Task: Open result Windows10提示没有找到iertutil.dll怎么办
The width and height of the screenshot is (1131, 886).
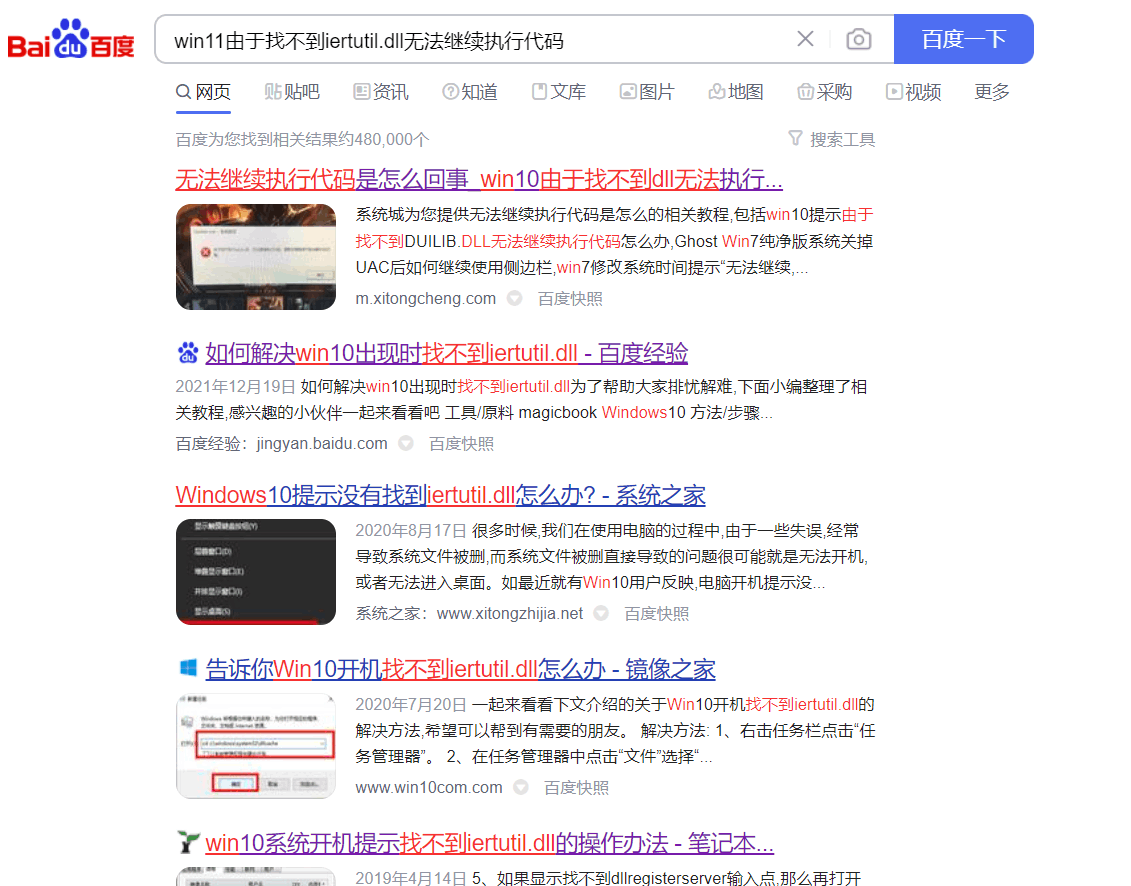Action: pos(441,495)
